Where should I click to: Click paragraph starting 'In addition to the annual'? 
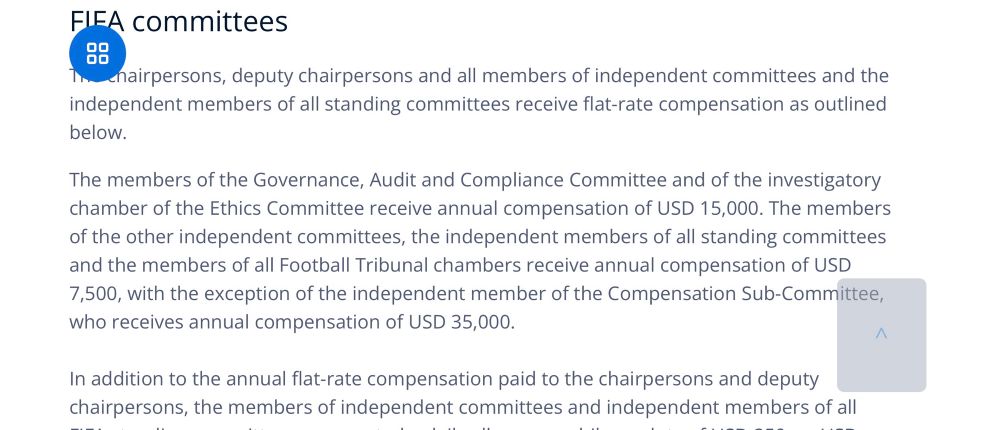point(444,379)
